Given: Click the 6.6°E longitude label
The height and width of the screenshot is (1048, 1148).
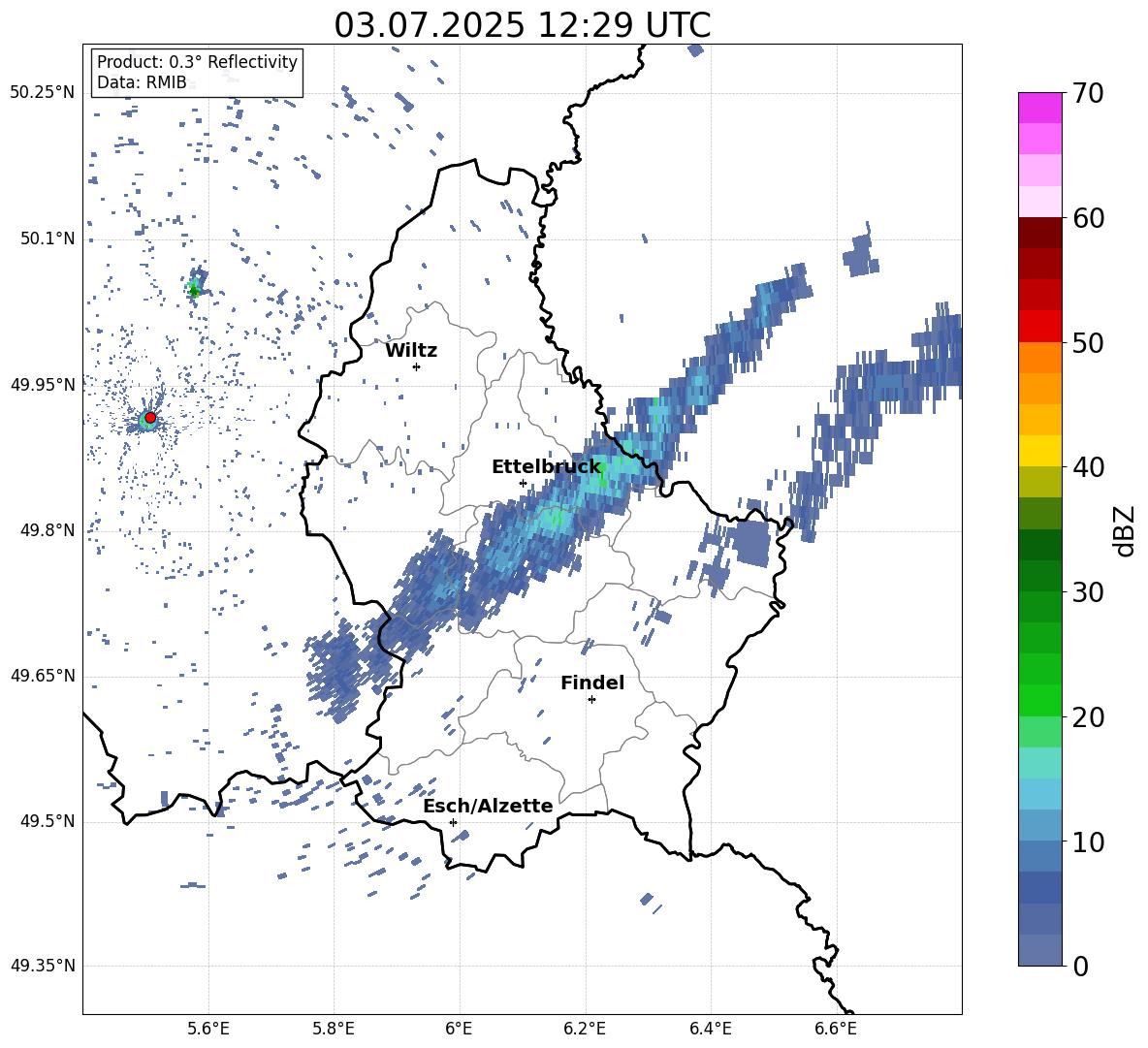Looking at the screenshot, I should click(x=836, y=1029).
